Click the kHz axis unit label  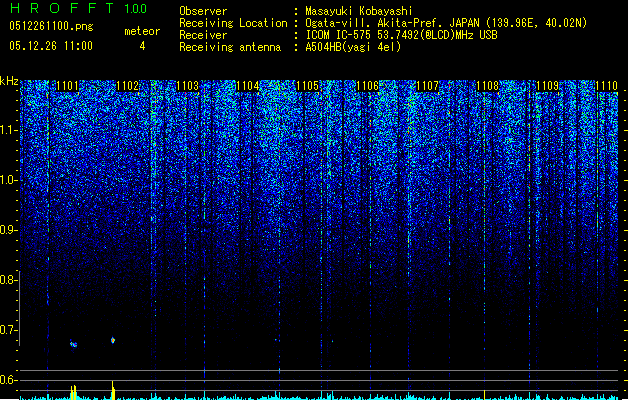coord(9,81)
